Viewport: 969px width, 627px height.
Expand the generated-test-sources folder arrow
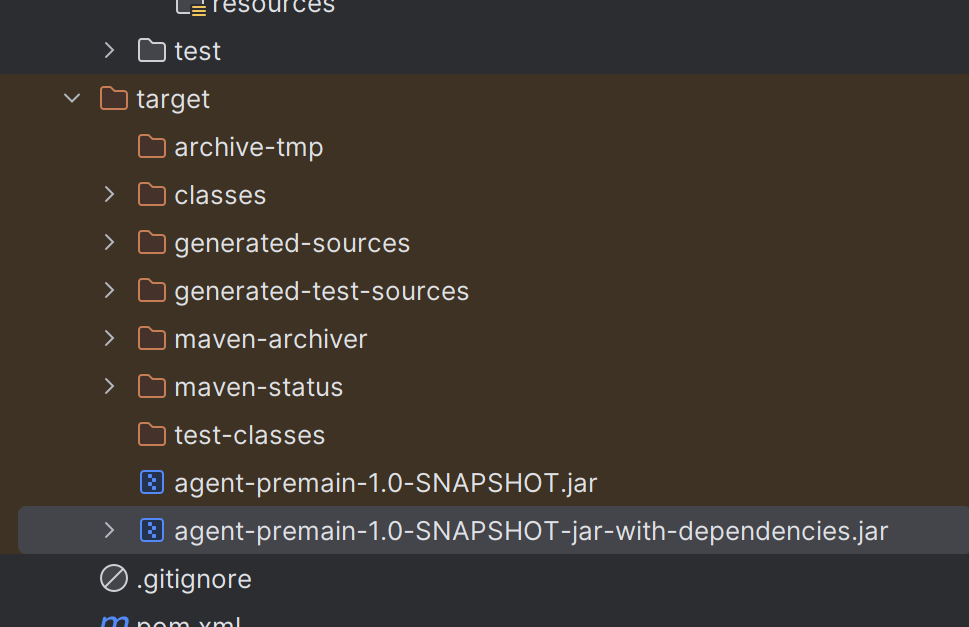coord(110,291)
